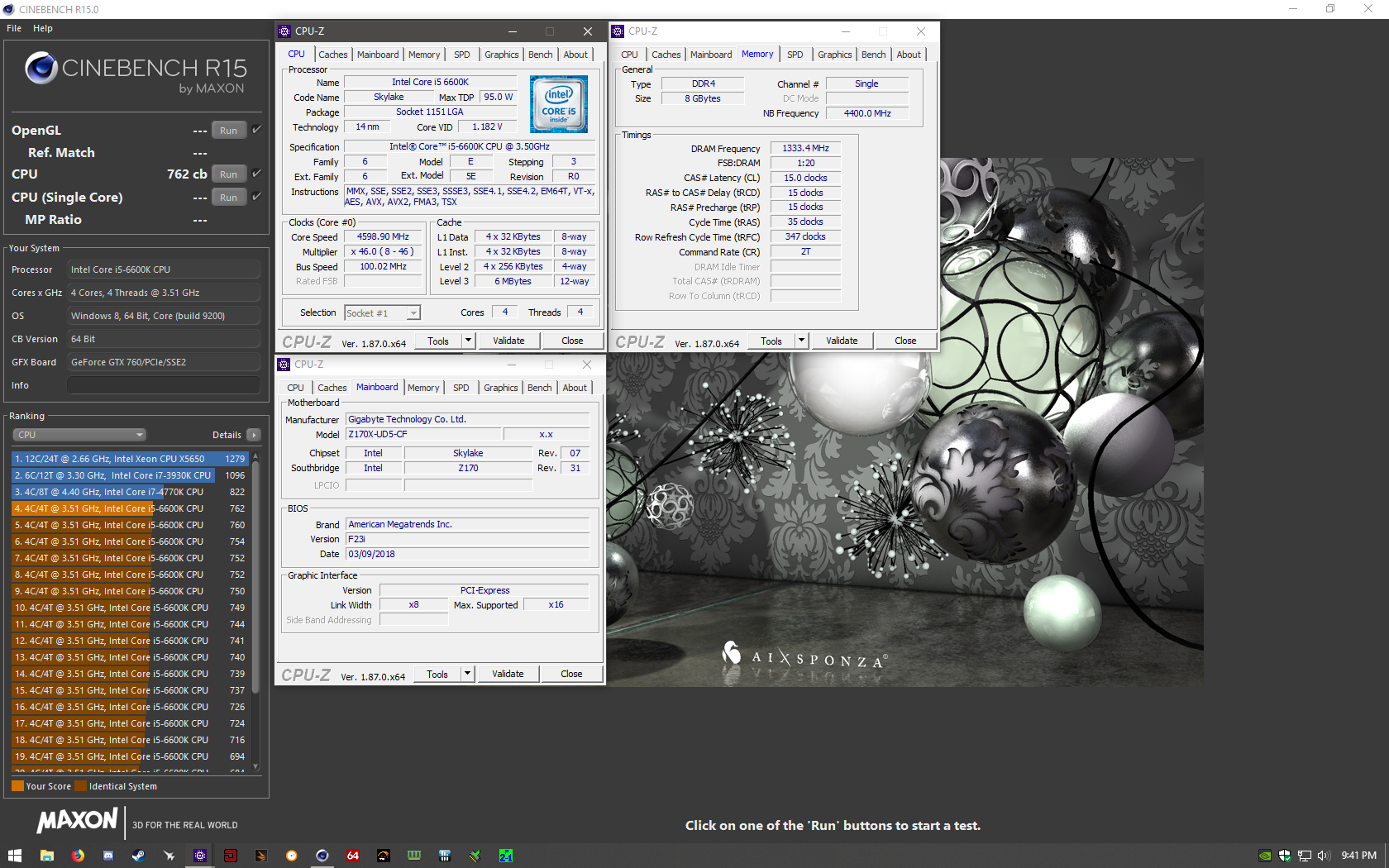Toggle the OpenGL test checkbox
Viewport: 1389px width, 868px height.
coord(257,130)
